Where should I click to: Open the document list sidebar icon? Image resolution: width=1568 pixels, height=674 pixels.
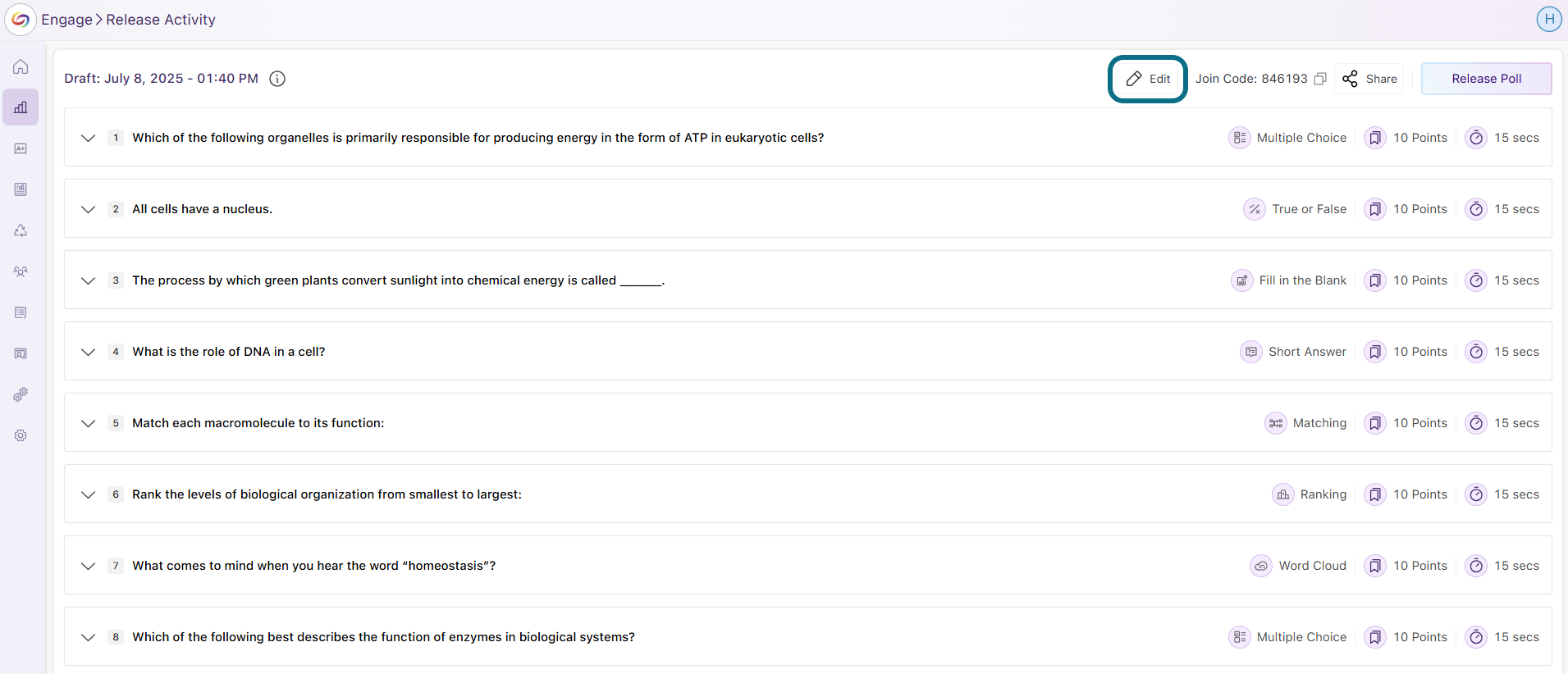click(21, 189)
